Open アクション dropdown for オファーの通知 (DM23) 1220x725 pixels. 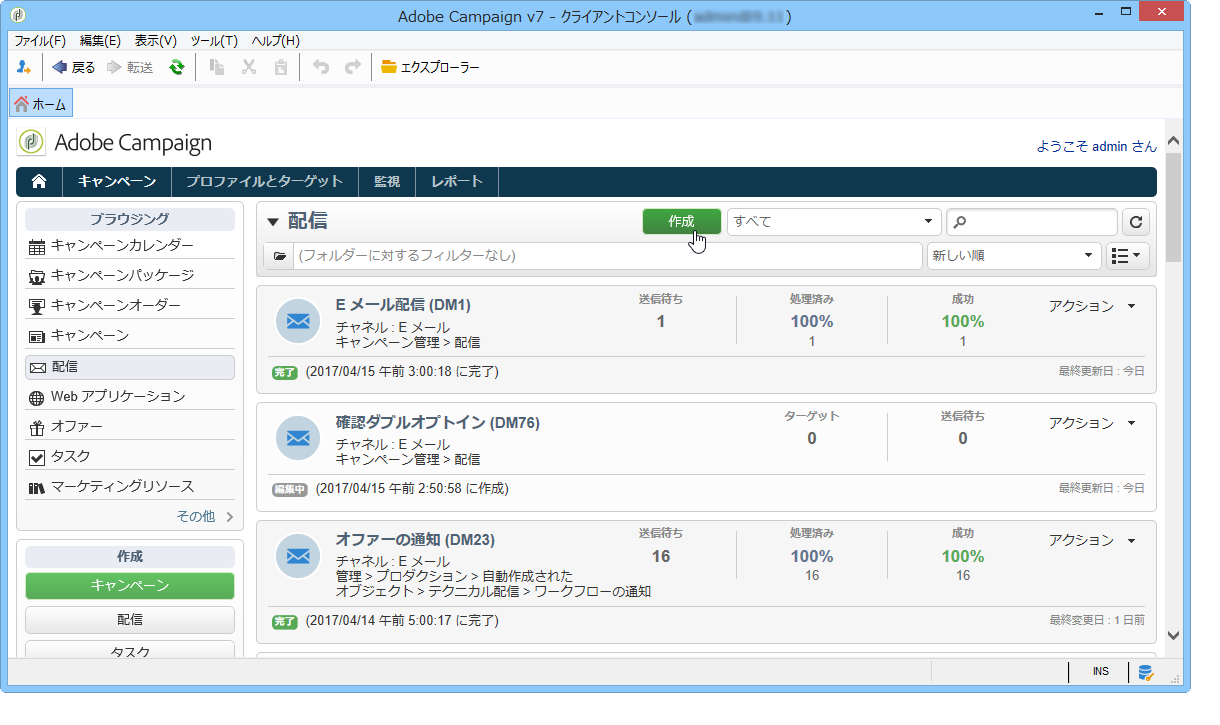coord(1092,540)
